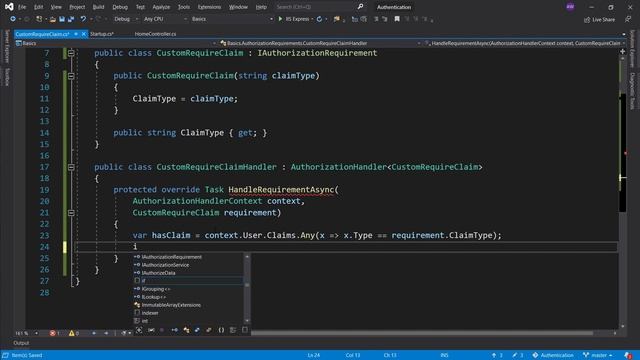This screenshot has width=640, height=360.
Task: Open the Extensions menu
Action: [209, 7]
